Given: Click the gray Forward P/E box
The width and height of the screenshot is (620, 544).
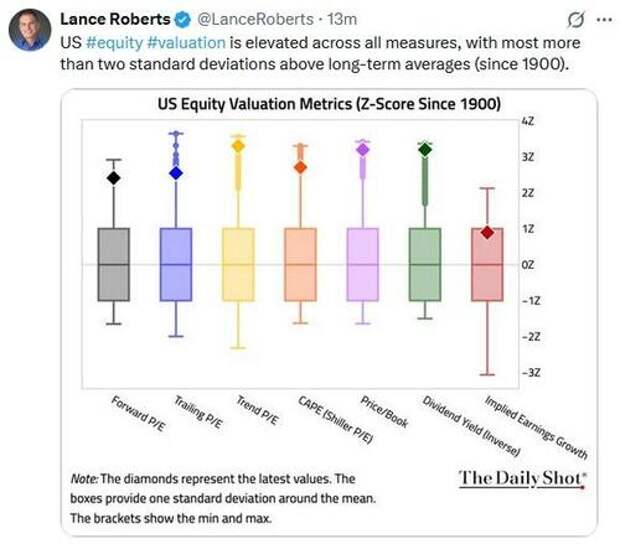Looking at the screenshot, I should click(114, 264).
